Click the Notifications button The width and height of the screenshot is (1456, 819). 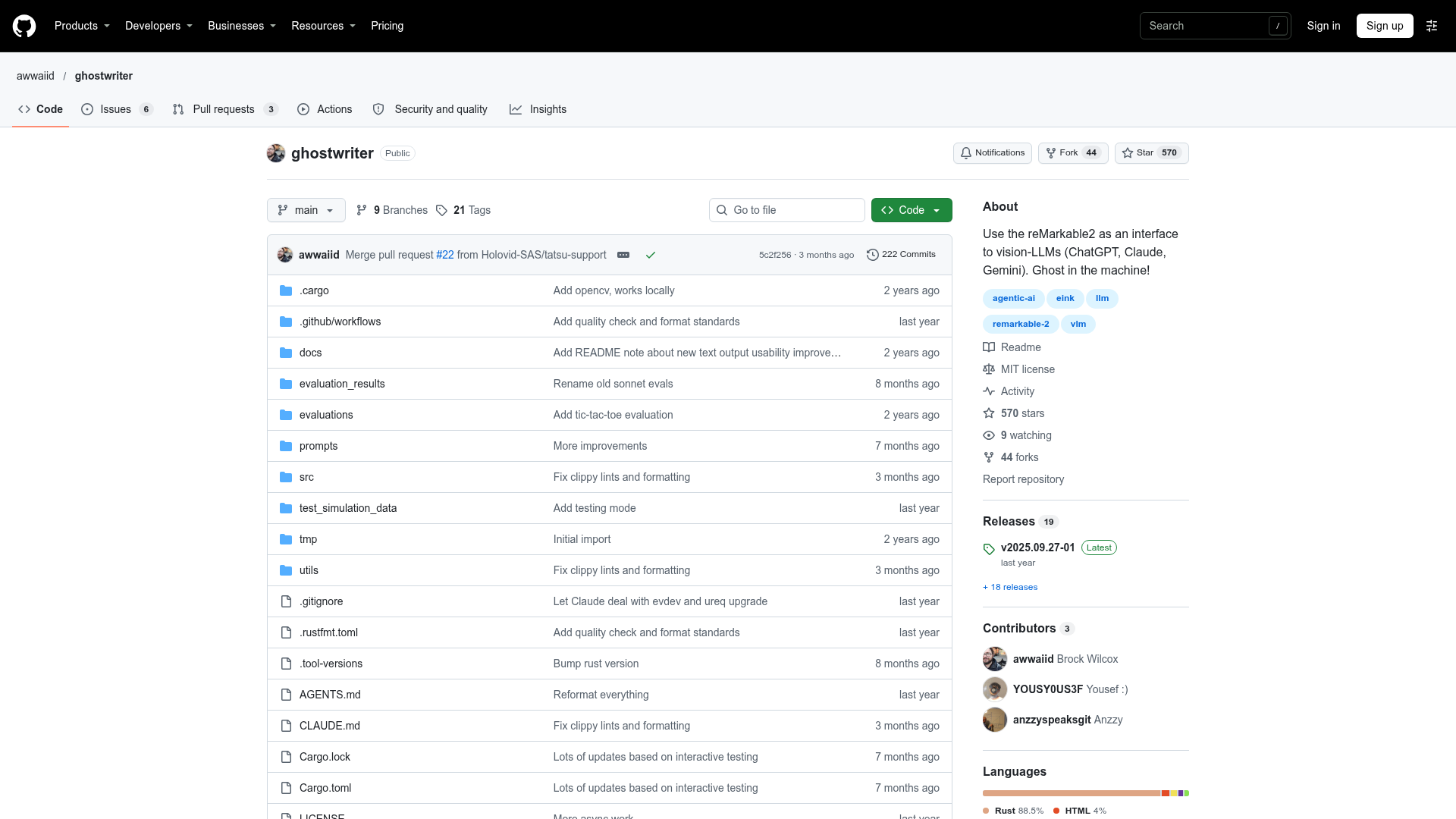992,153
